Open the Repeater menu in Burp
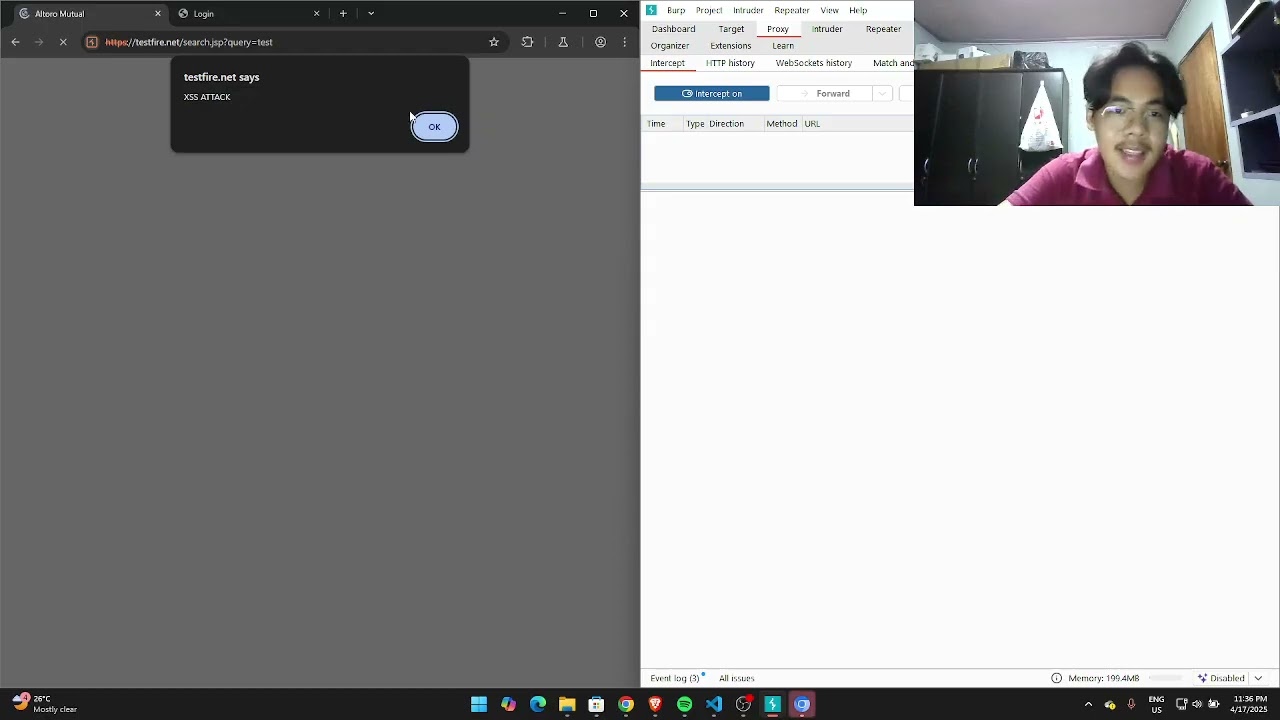 pyautogui.click(x=792, y=10)
